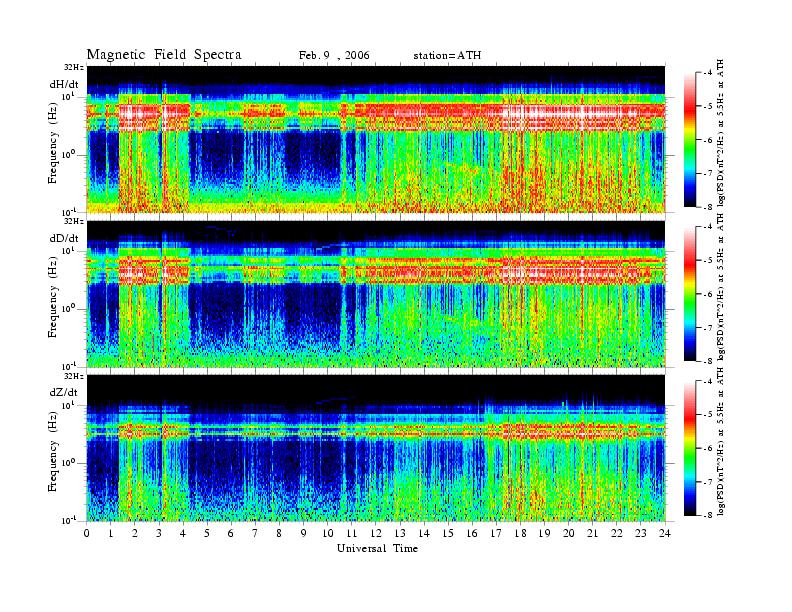This screenshot has height=612, width=792.
Task: Click the "14" tick on Universal Time axis
Action: [424, 533]
